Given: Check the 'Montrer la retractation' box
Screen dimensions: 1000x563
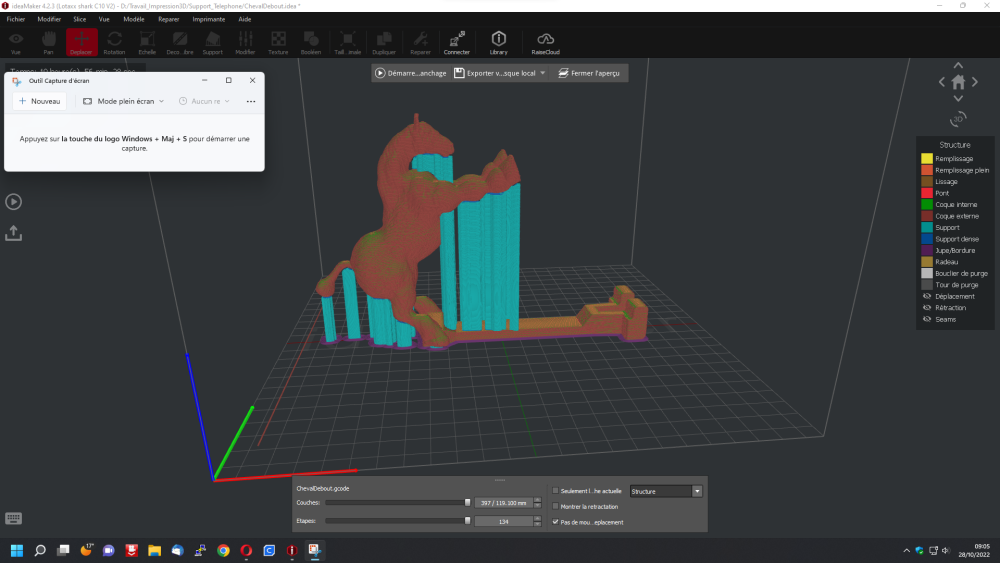Looking at the screenshot, I should 556,507.
